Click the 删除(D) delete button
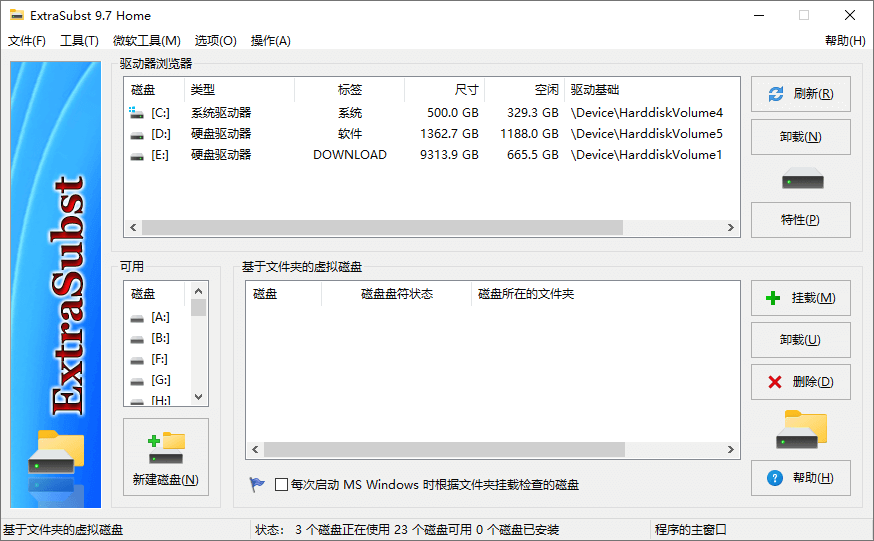 (800, 382)
